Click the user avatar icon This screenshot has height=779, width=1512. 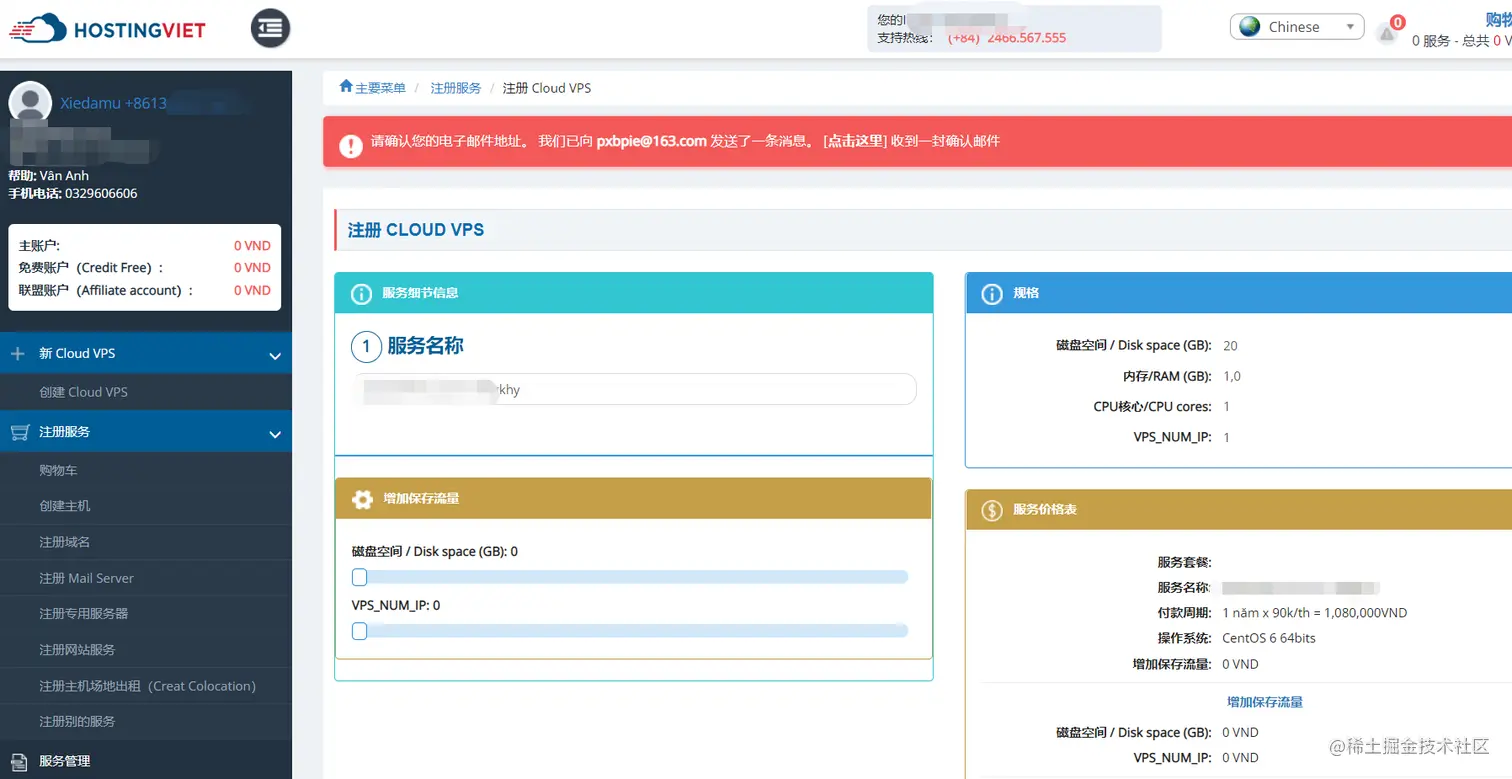30,102
